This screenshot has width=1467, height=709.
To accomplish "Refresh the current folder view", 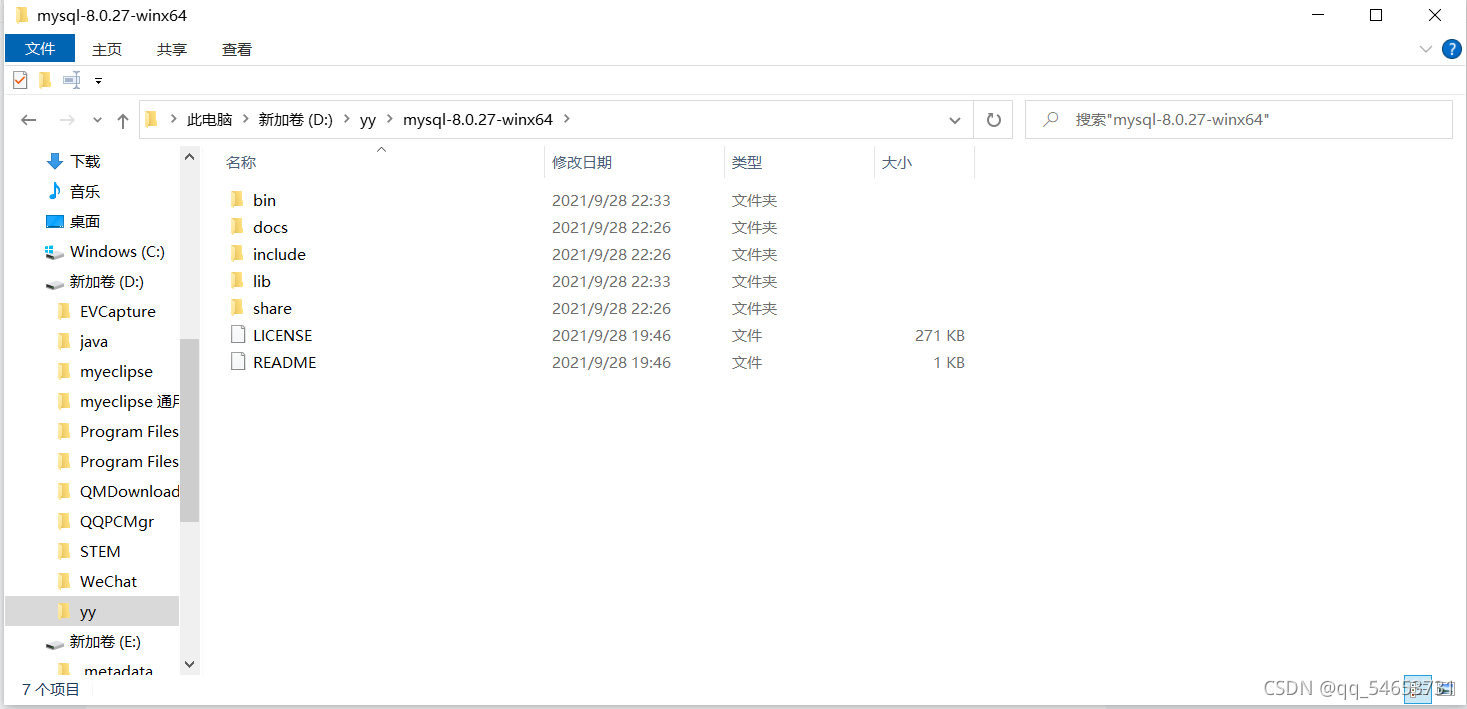I will coord(993,120).
